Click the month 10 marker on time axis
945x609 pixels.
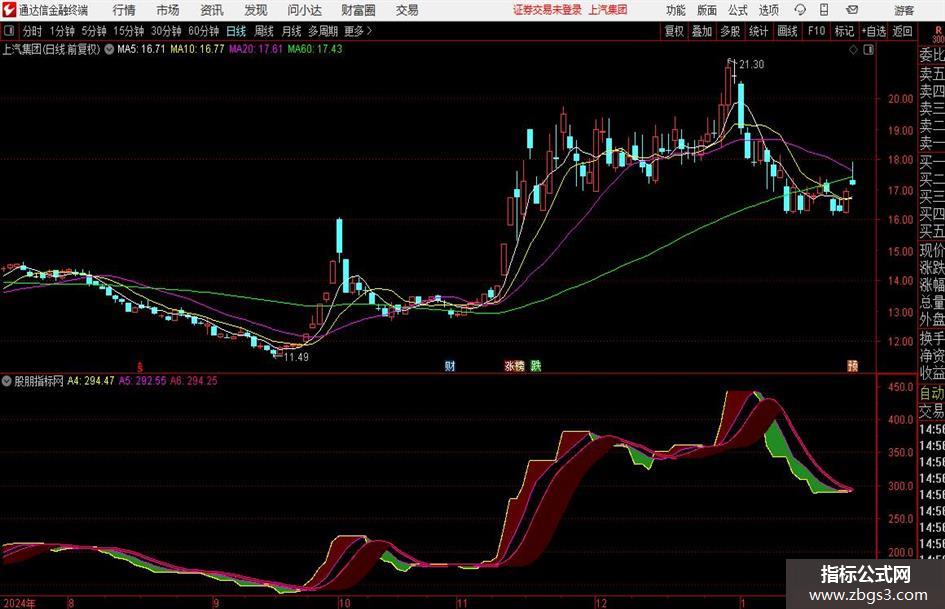point(344,603)
